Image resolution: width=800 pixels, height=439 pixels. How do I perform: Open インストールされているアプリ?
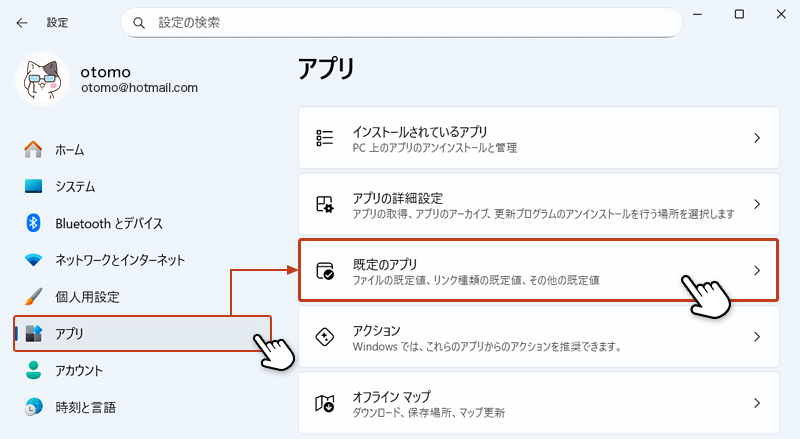point(539,138)
